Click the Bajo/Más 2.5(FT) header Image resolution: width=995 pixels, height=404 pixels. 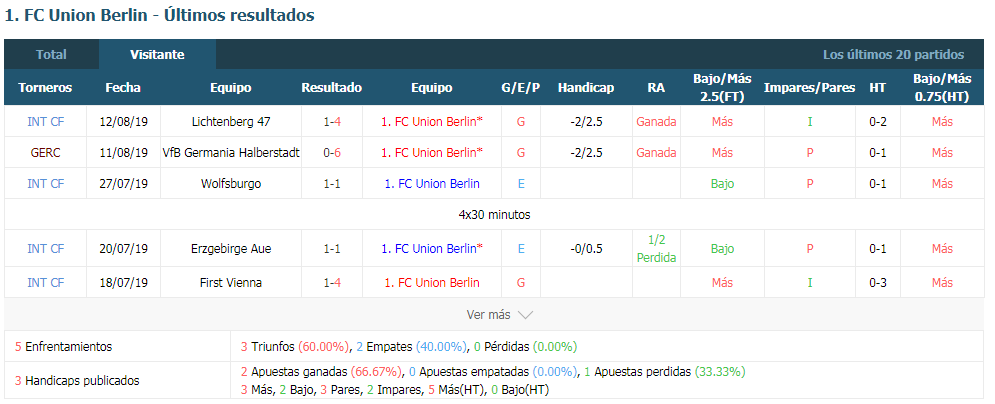tap(722, 88)
